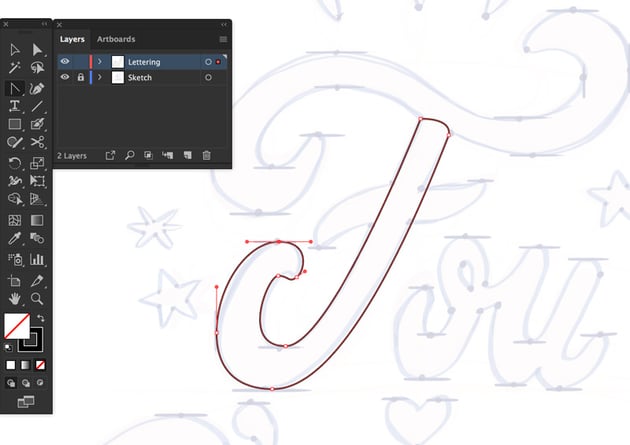Select the Direct Selection tool solid arrow
The width and height of the screenshot is (630, 445).
point(37,49)
